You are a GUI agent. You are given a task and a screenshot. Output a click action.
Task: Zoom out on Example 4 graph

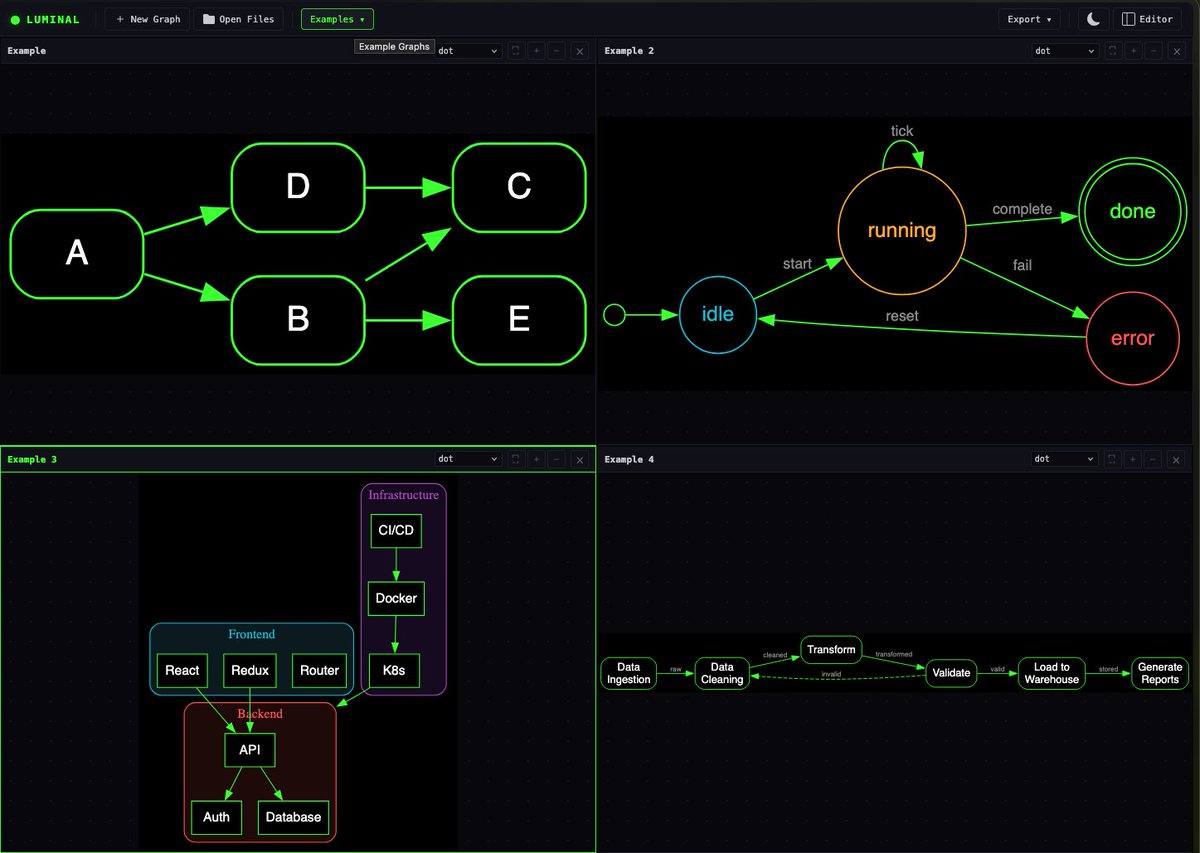pos(1153,459)
